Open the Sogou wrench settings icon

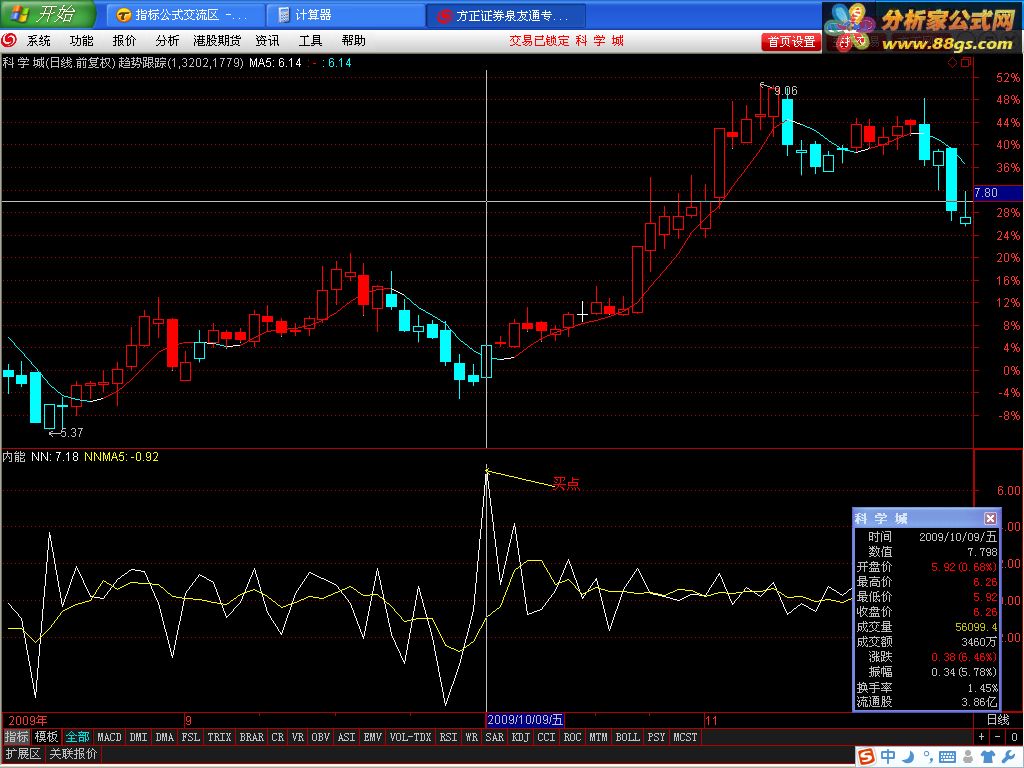point(1006,756)
